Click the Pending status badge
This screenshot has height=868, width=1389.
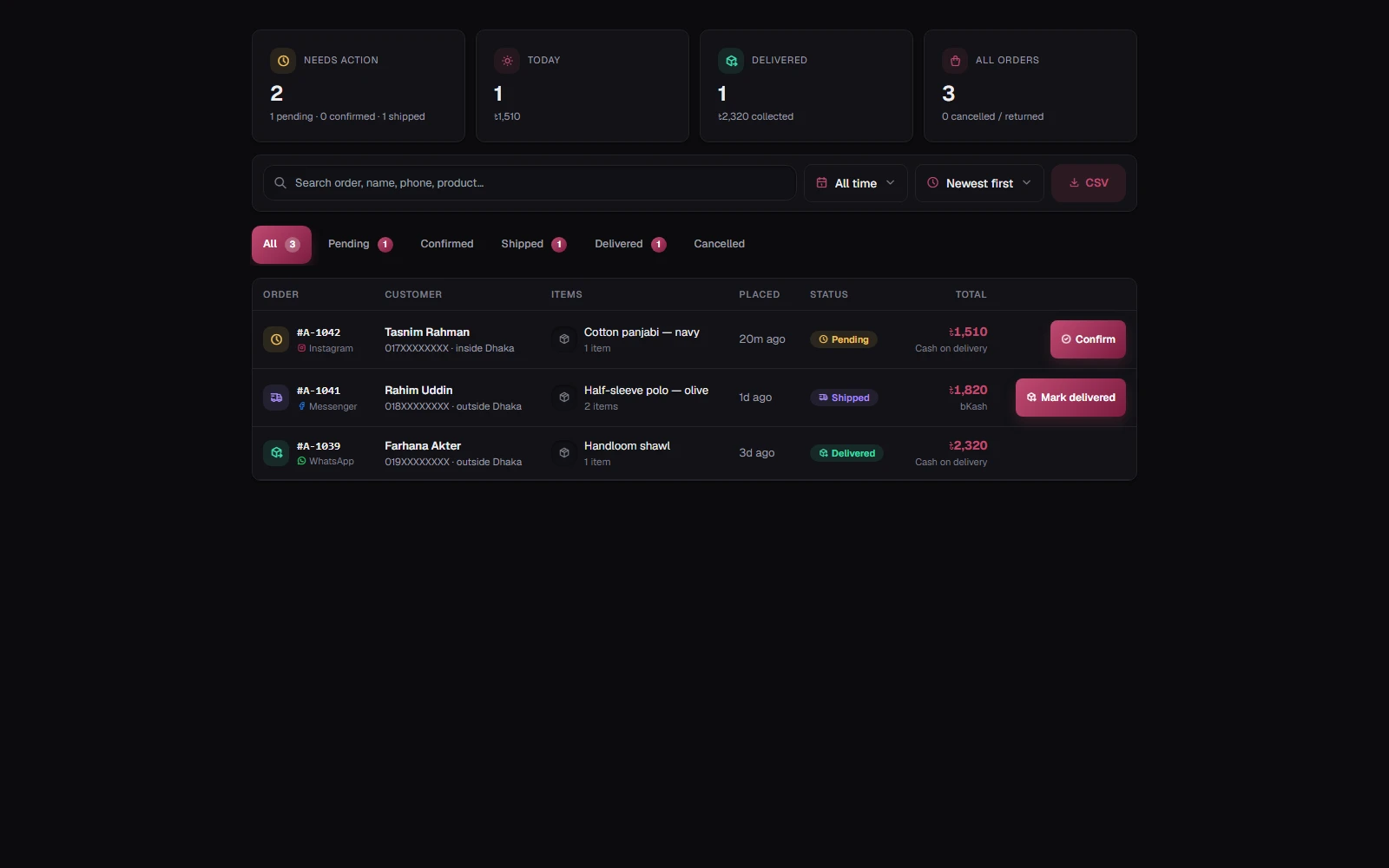[x=844, y=339]
